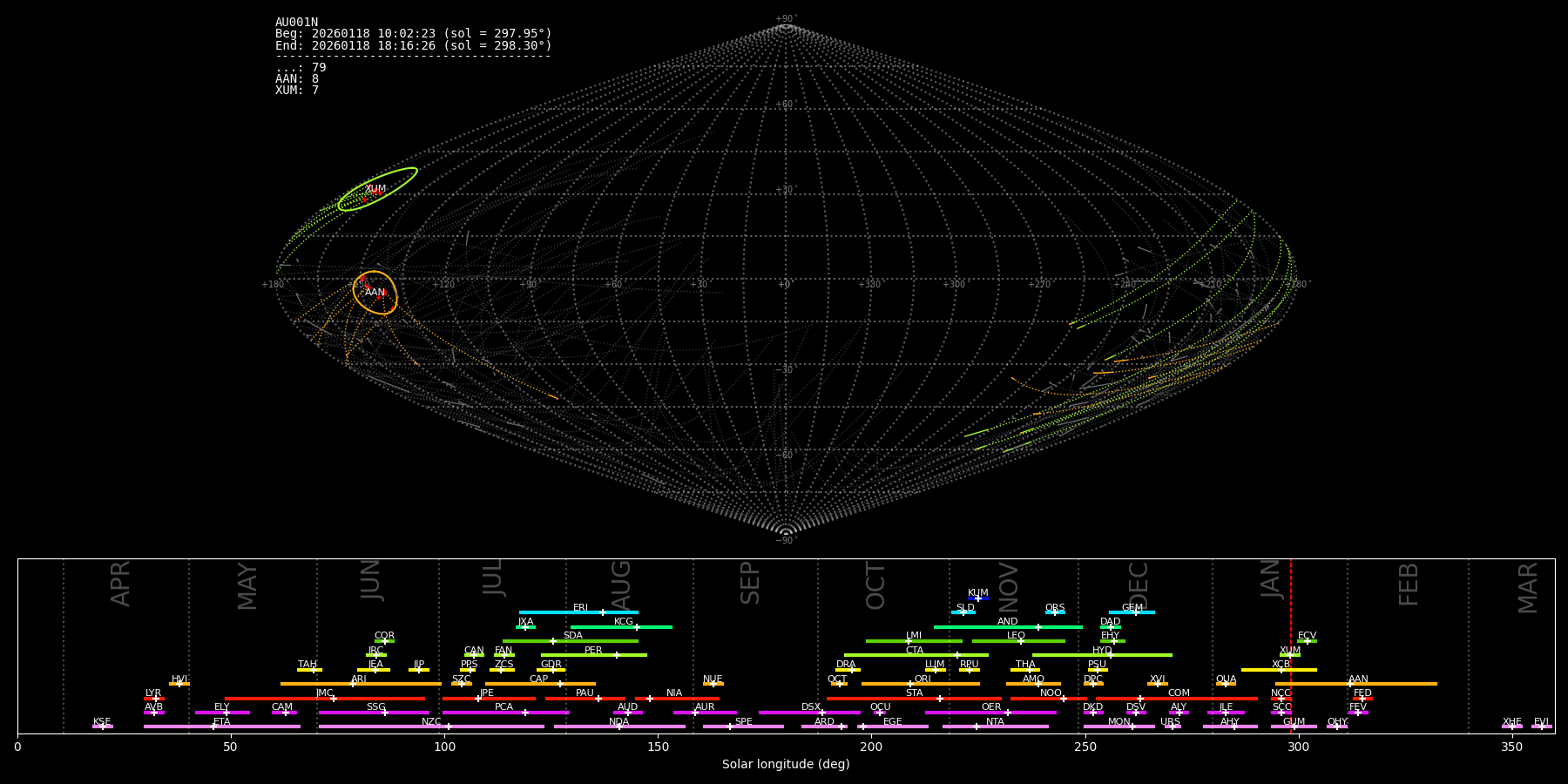The image size is (1568, 784).
Task: Click the AAN radiant label on sky map
Action: pos(375,293)
